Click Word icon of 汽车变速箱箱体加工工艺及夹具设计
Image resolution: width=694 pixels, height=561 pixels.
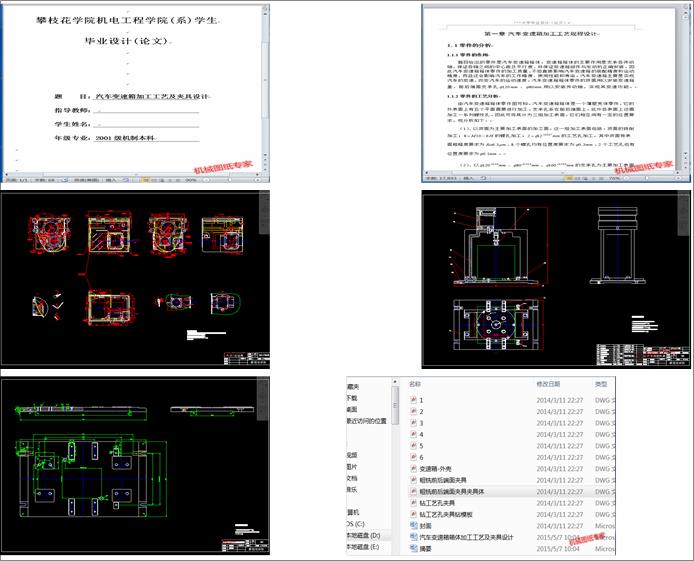pos(414,537)
